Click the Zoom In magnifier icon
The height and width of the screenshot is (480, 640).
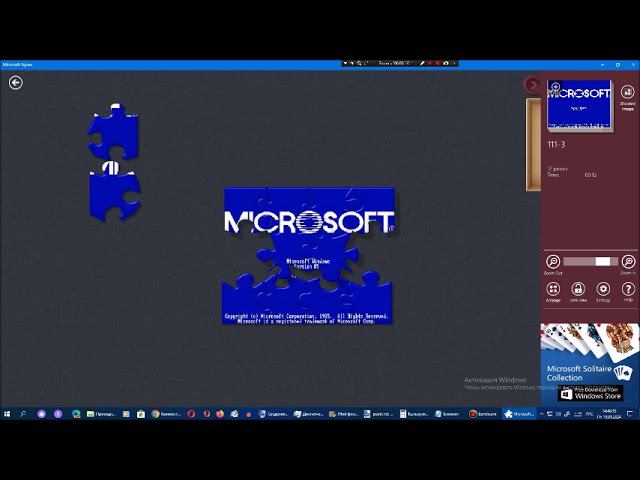tap(628, 262)
